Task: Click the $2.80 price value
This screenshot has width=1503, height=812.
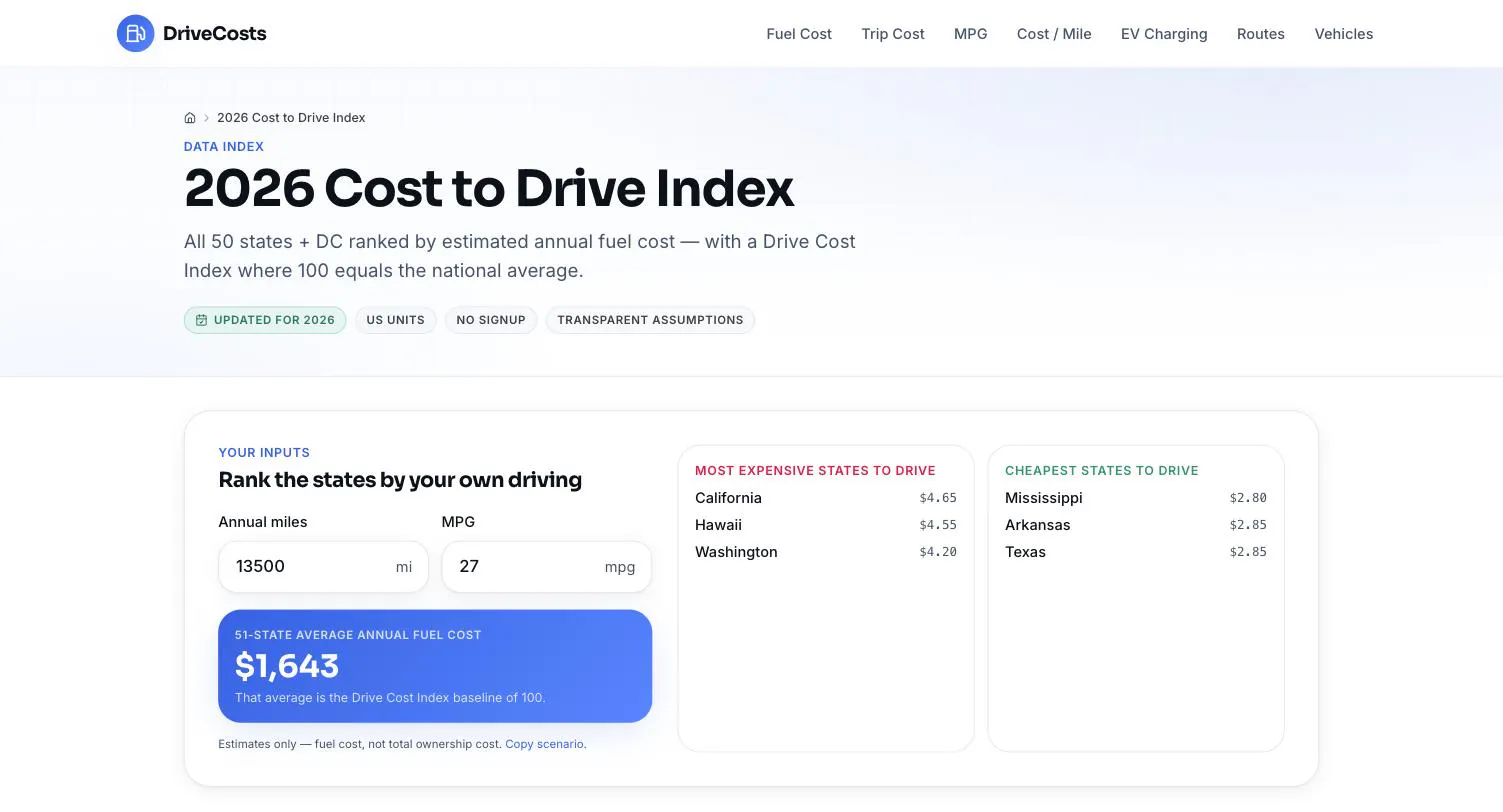Action: [x=1248, y=498]
